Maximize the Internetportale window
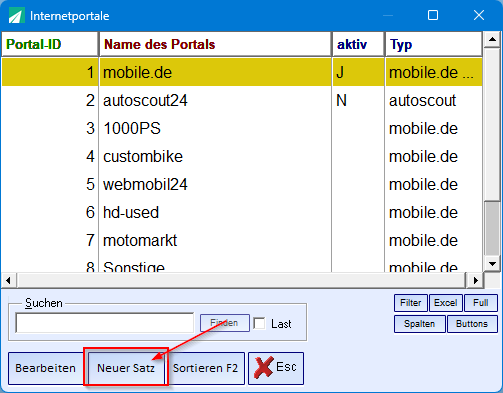The height and width of the screenshot is (393, 503). click(433, 15)
